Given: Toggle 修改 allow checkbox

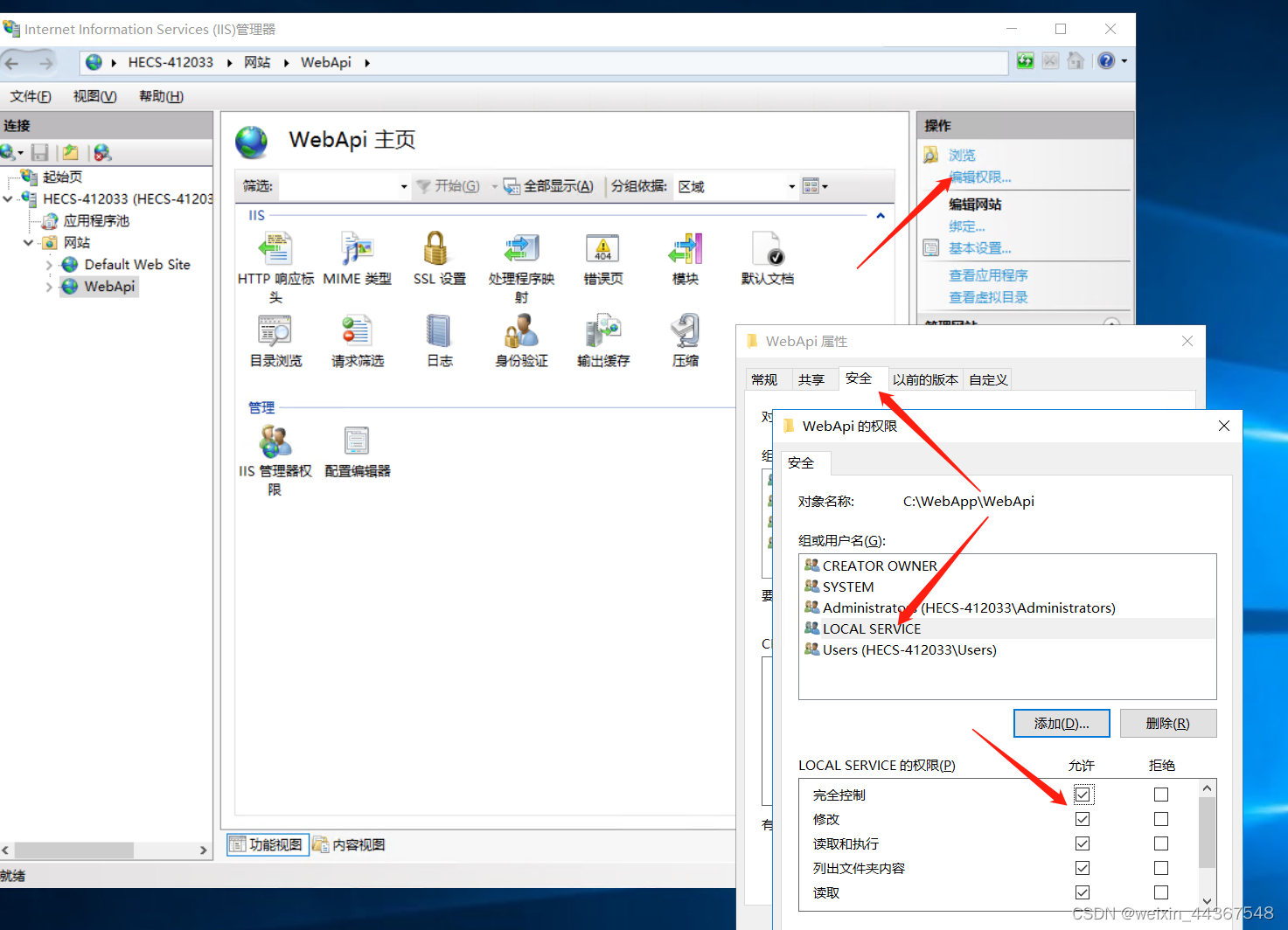Looking at the screenshot, I should pyautogui.click(x=1083, y=819).
